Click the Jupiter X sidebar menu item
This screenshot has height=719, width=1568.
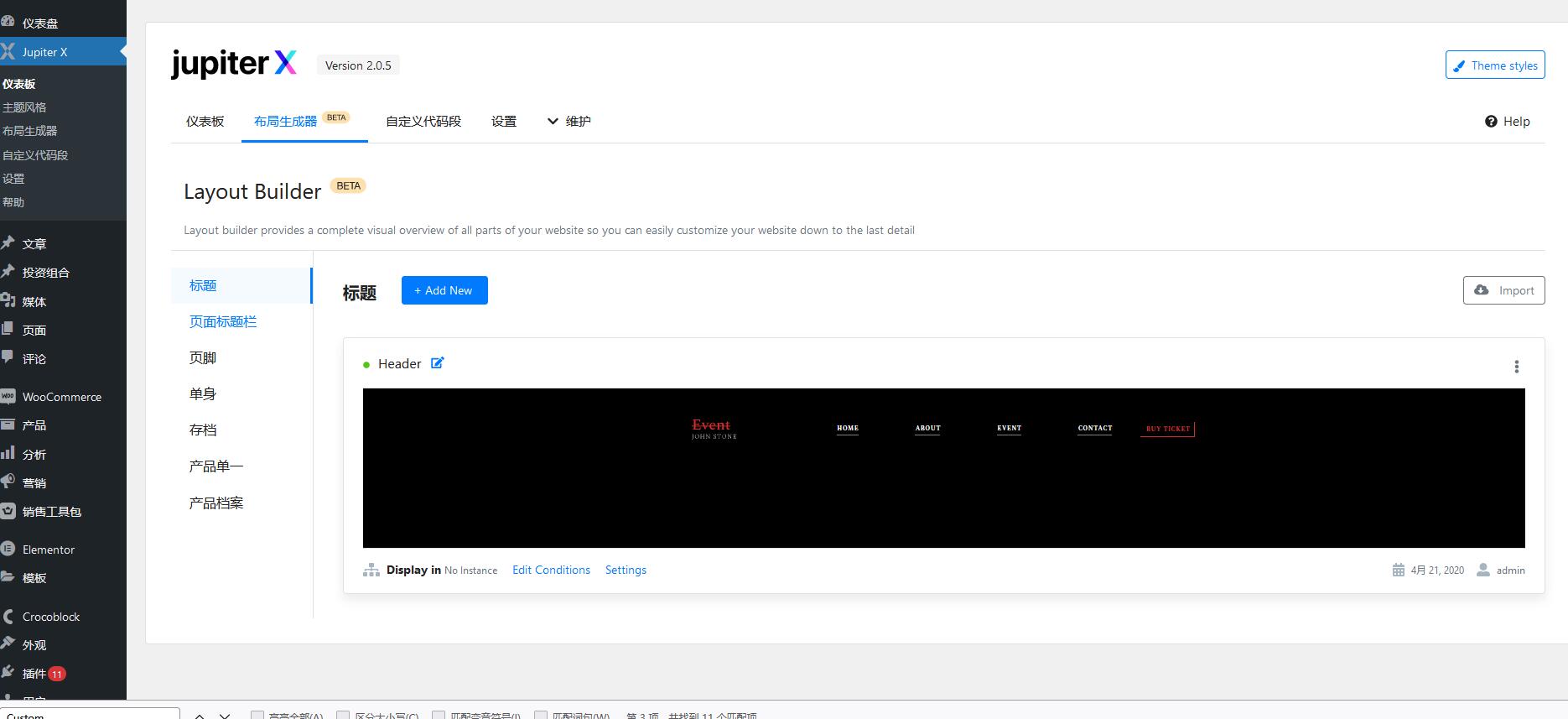(44, 52)
